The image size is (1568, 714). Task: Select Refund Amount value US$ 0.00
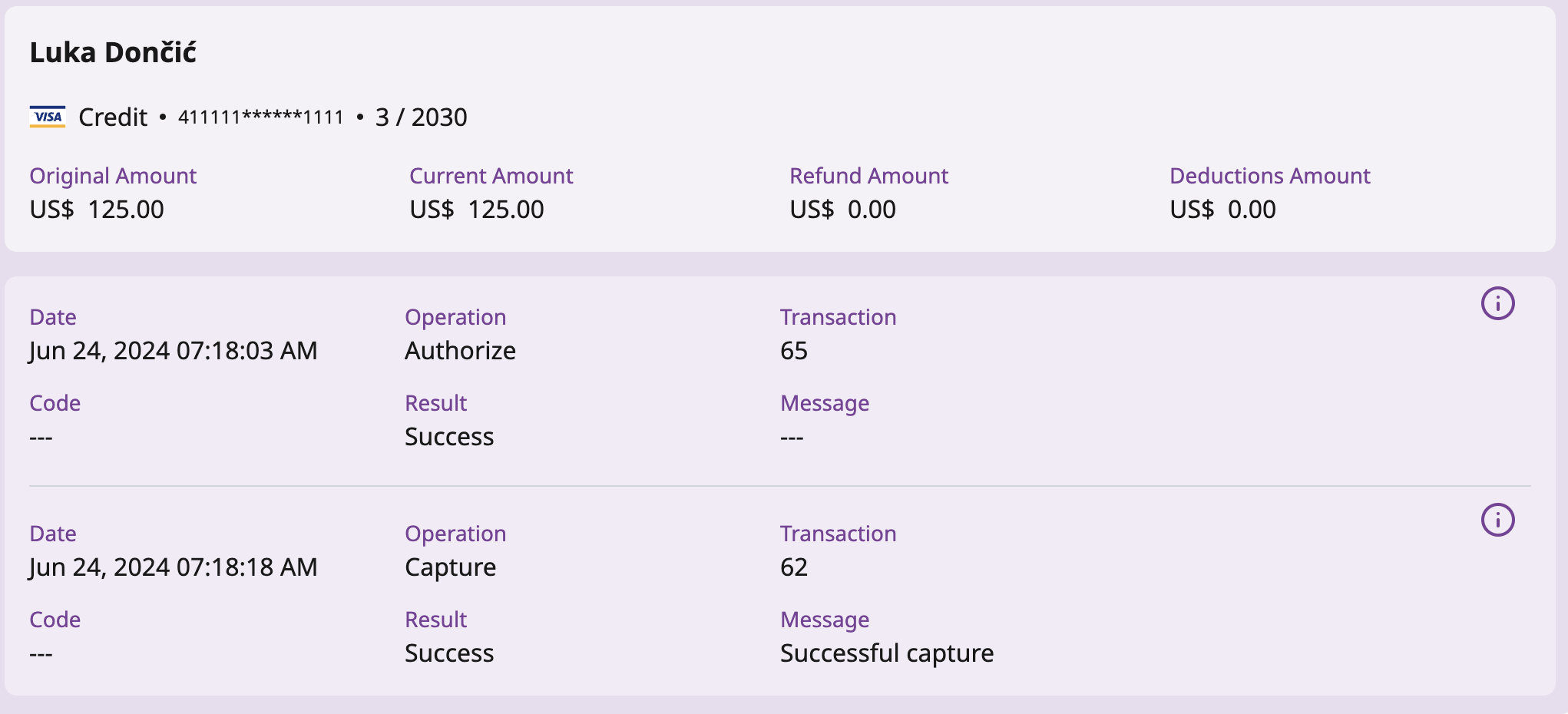tap(842, 209)
